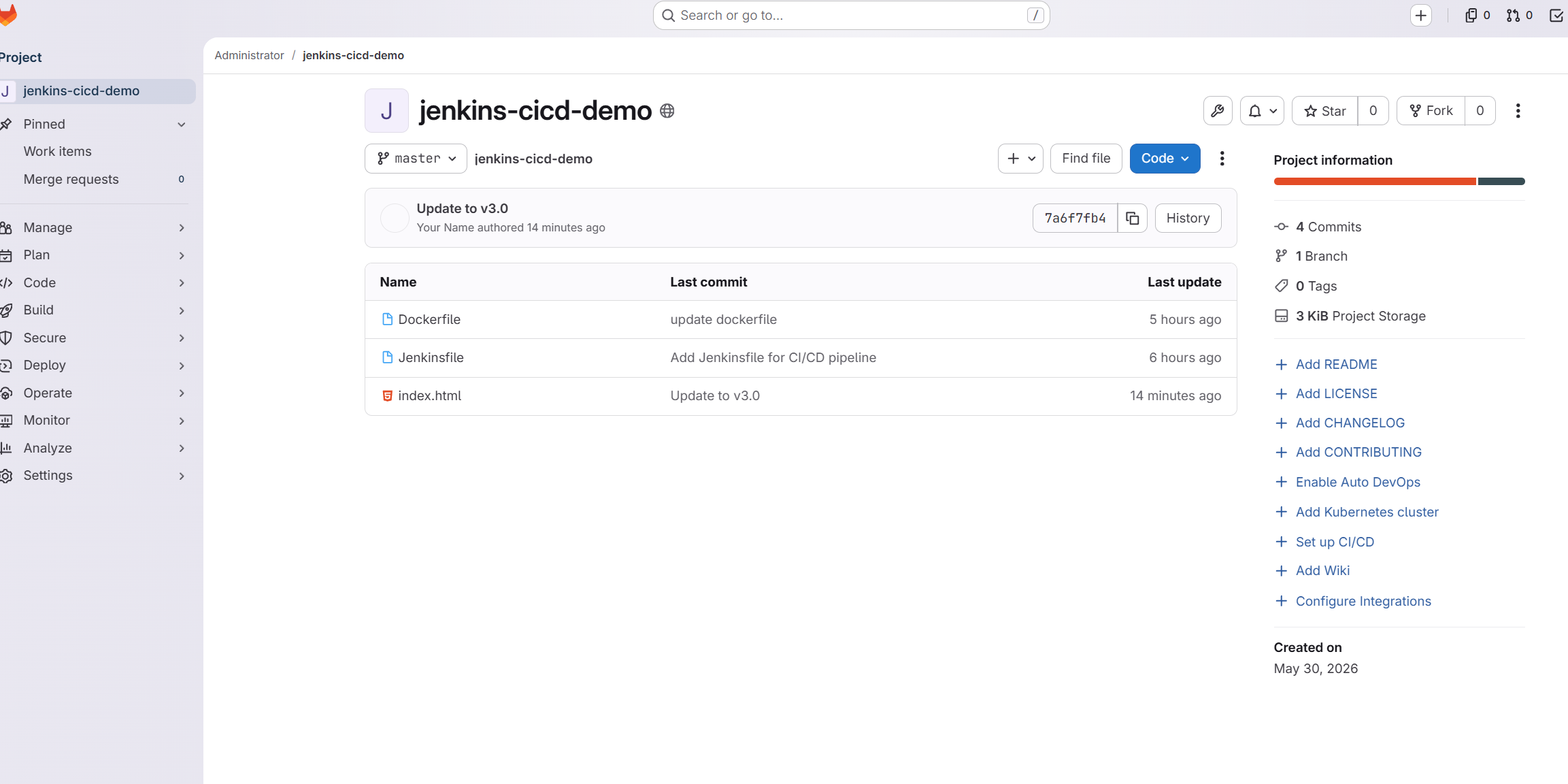Click the jenkins-cicd-demo breadcrumb link
The width and height of the screenshot is (1568, 784).
click(353, 55)
